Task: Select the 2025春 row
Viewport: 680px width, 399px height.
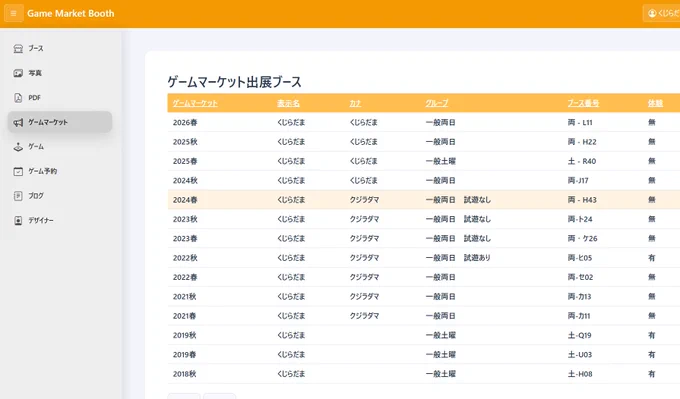Action: point(424,161)
